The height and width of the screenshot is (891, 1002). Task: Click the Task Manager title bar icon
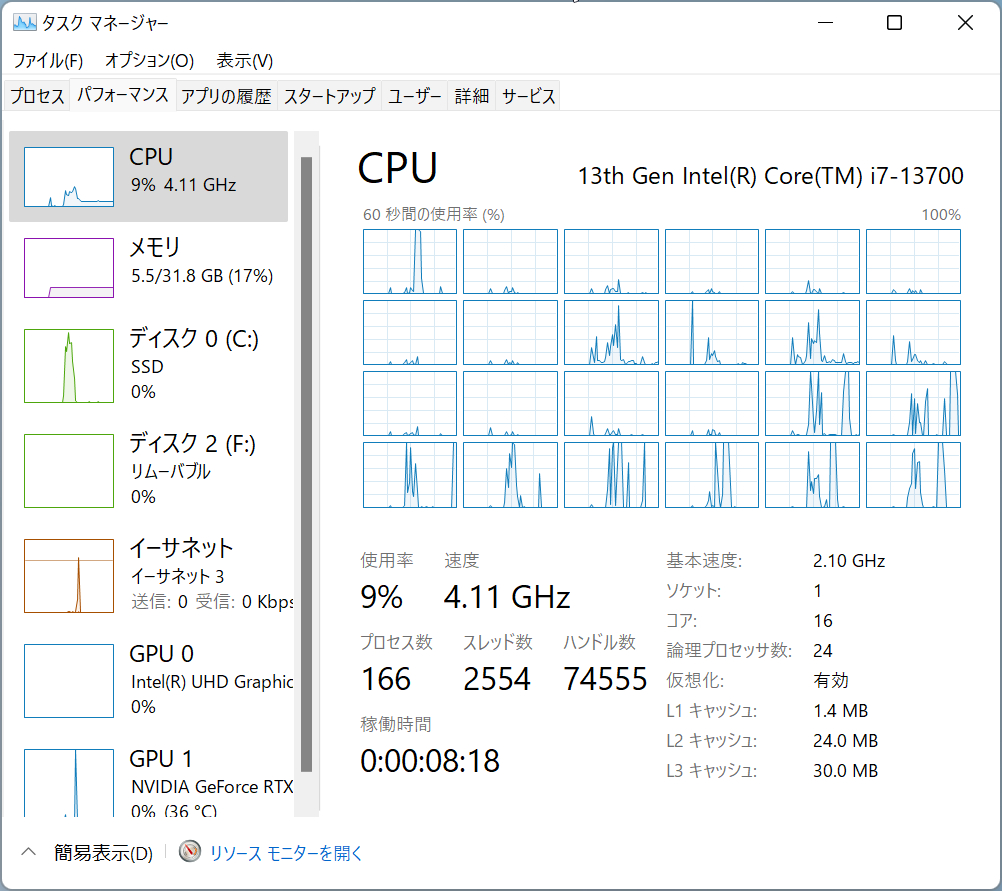[24, 22]
